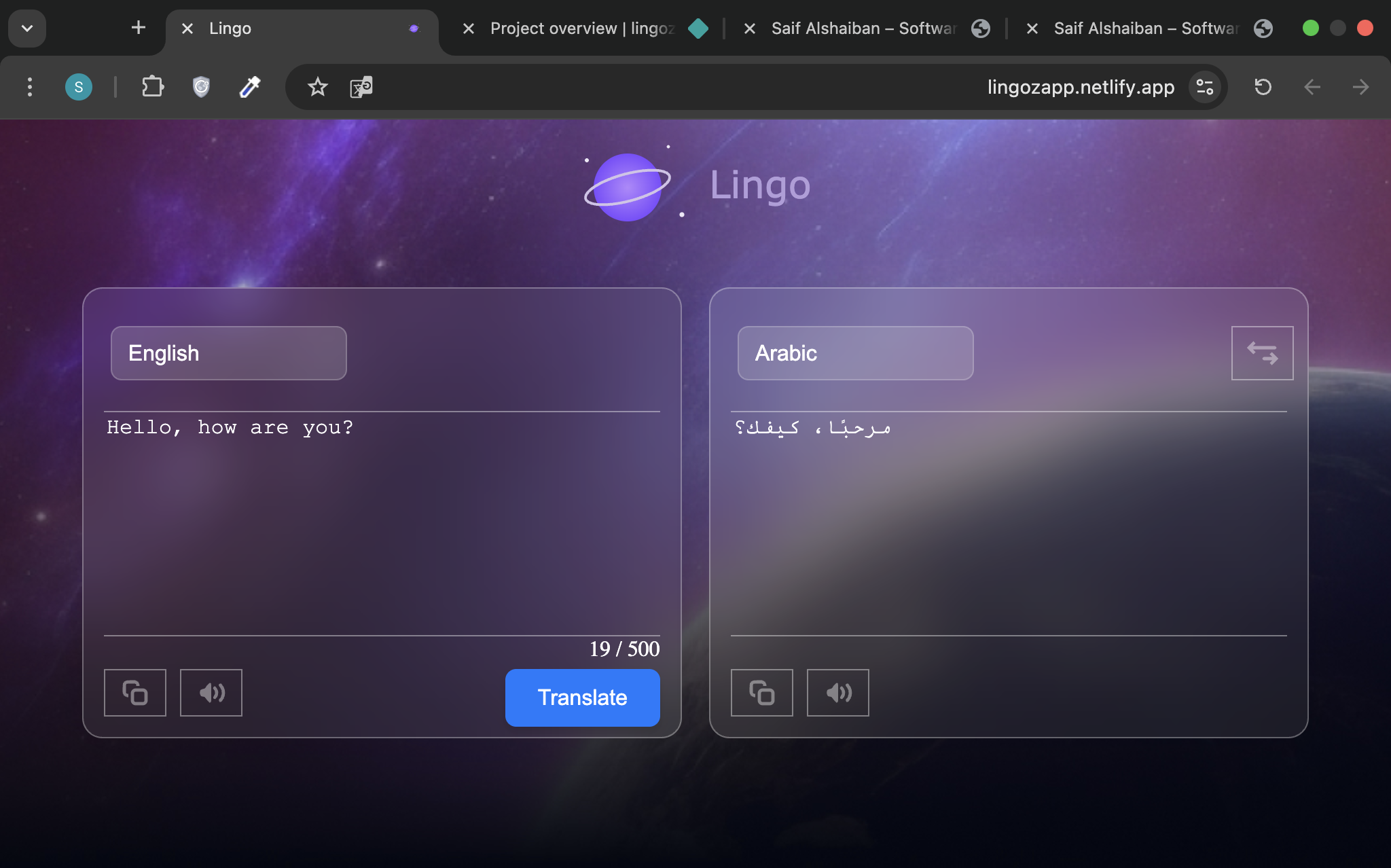The height and width of the screenshot is (868, 1391).
Task: Open the Arabic target language dropdown
Action: tap(855, 353)
